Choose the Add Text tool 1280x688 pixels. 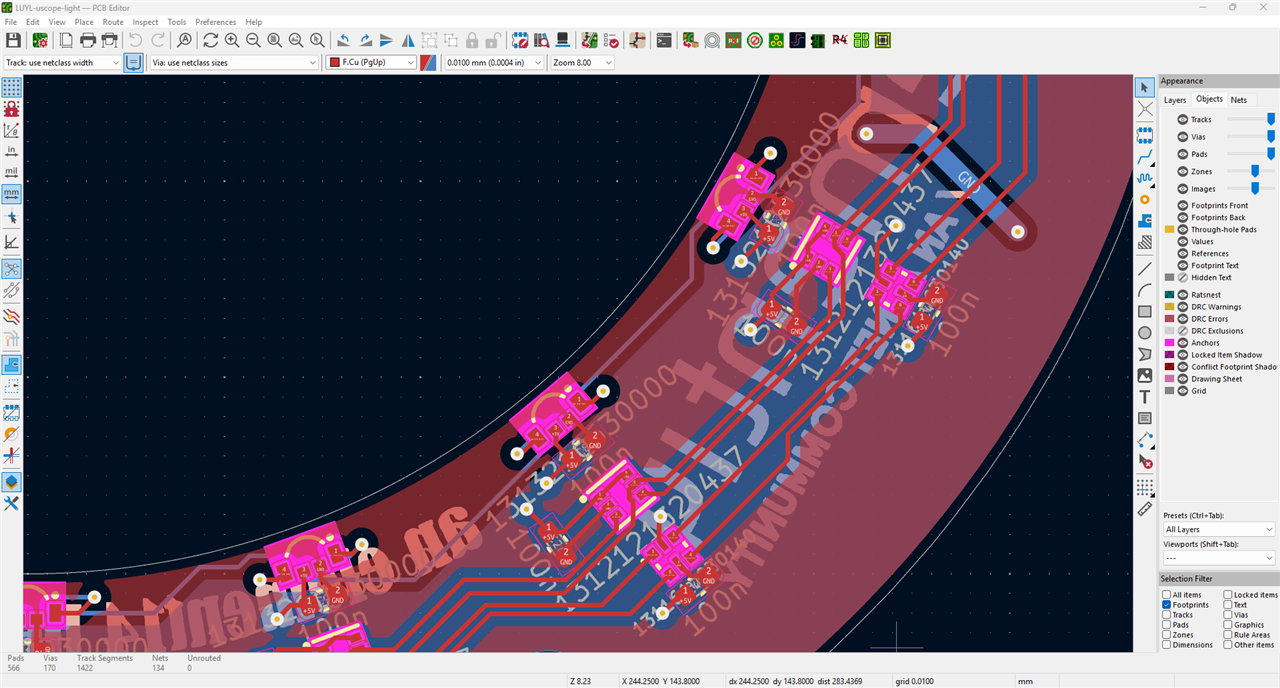[1145, 397]
